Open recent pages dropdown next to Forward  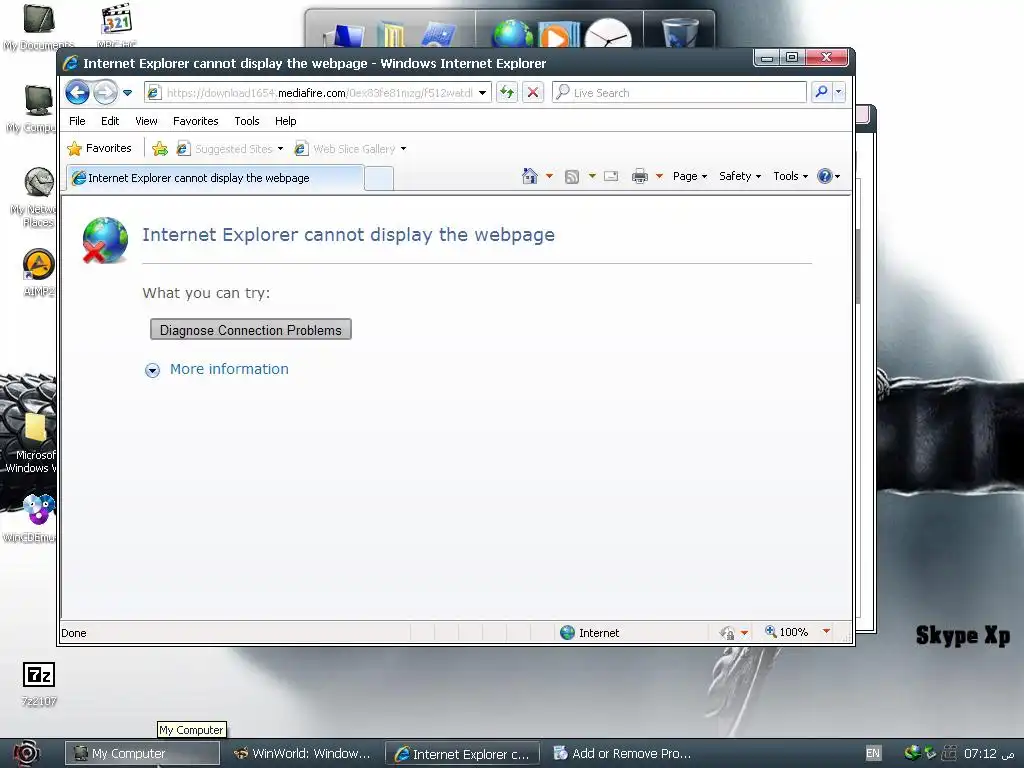(128, 93)
